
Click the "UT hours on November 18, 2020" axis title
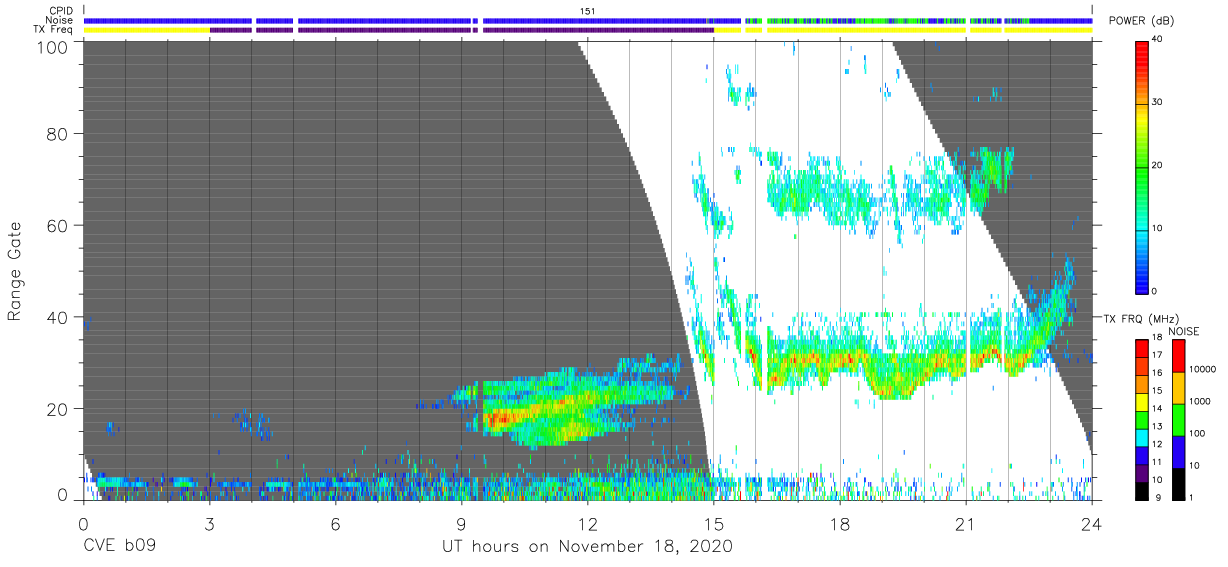point(587,547)
